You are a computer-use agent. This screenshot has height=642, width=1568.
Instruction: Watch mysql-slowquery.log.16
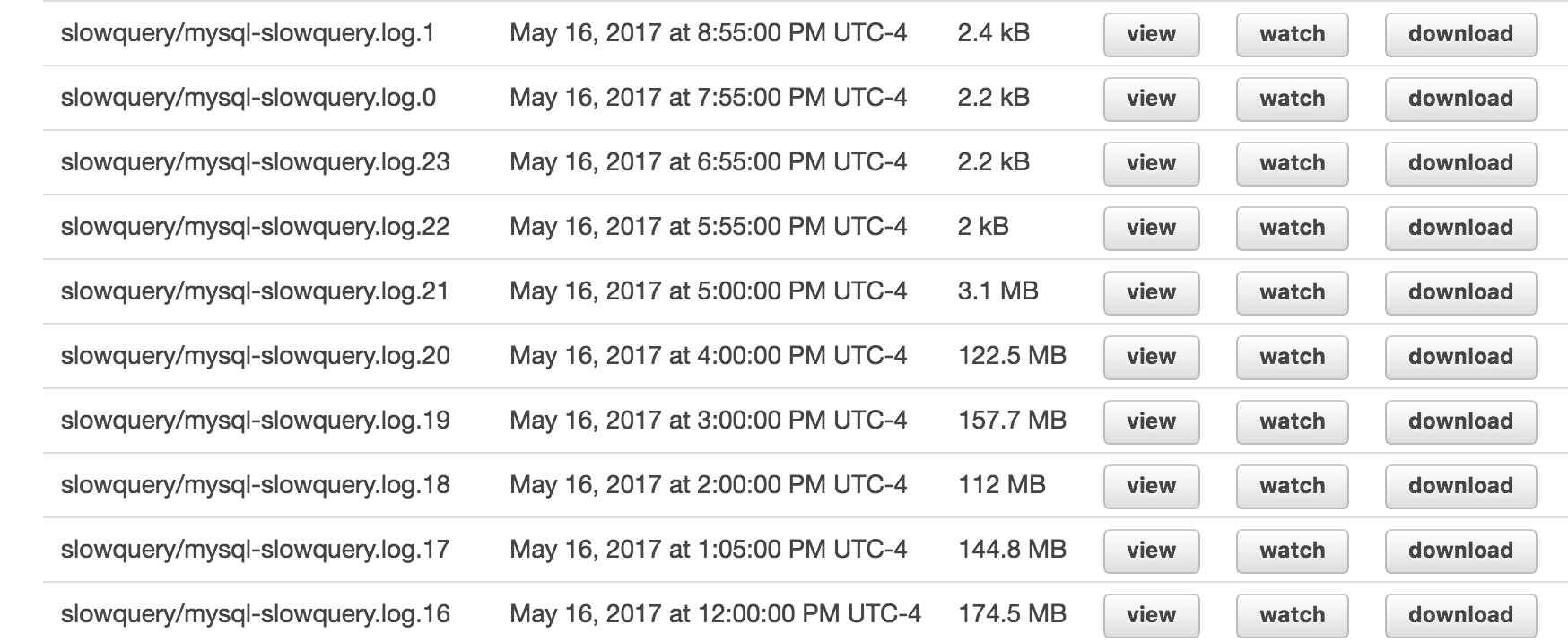(1292, 615)
